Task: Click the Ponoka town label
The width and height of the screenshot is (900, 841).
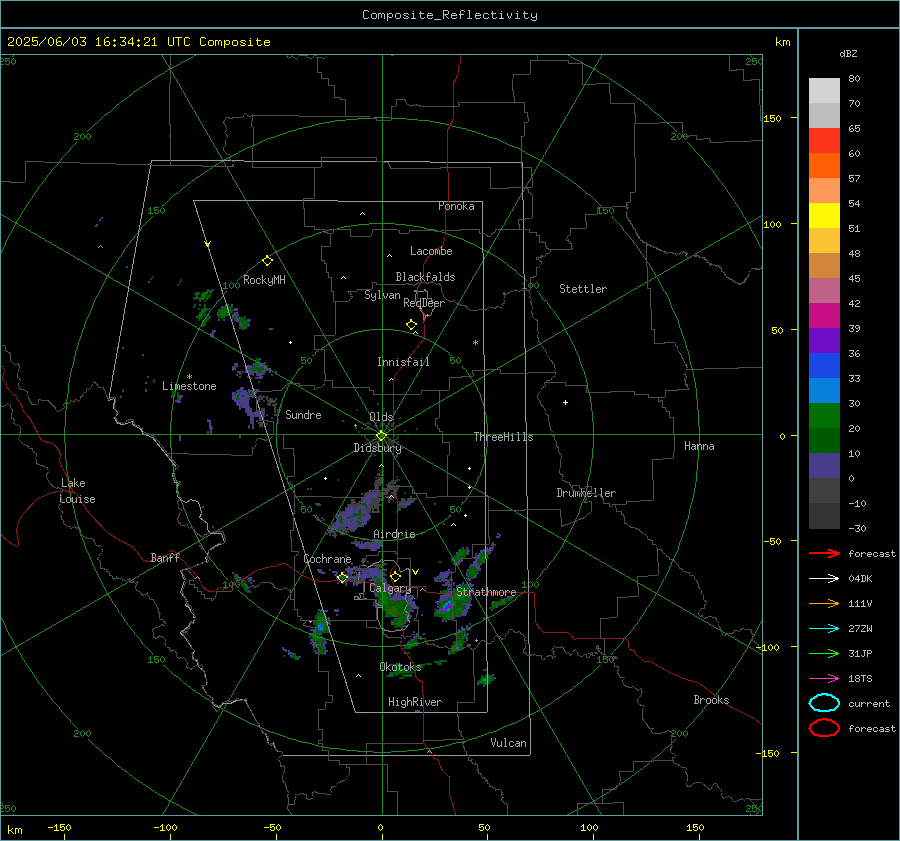Action: 456,206
